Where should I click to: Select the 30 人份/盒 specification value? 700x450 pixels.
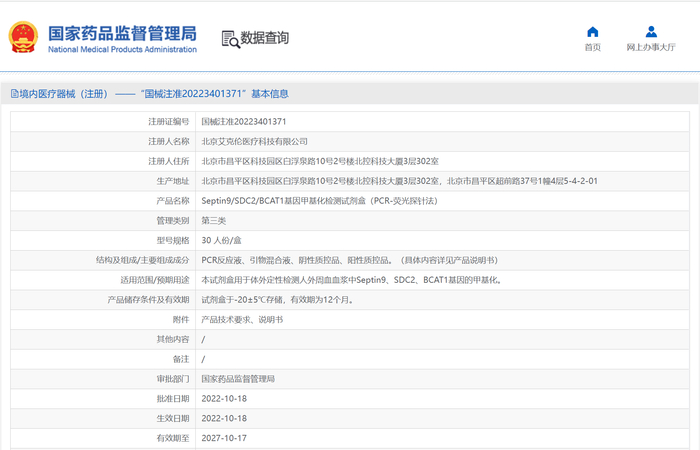pyautogui.click(x=221, y=240)
